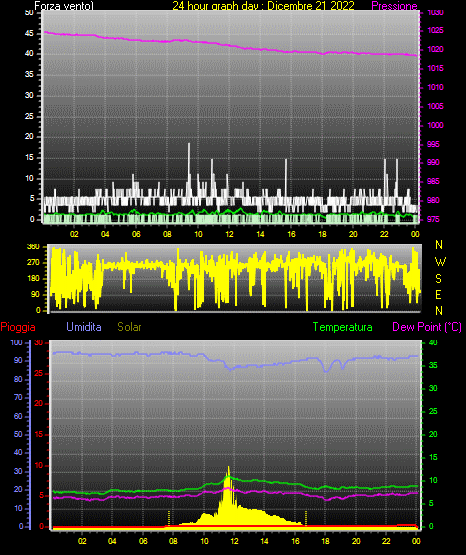This screenshot has width=466, height=555.
Task: Select the Umidita legend label
Action: [84, 327]
